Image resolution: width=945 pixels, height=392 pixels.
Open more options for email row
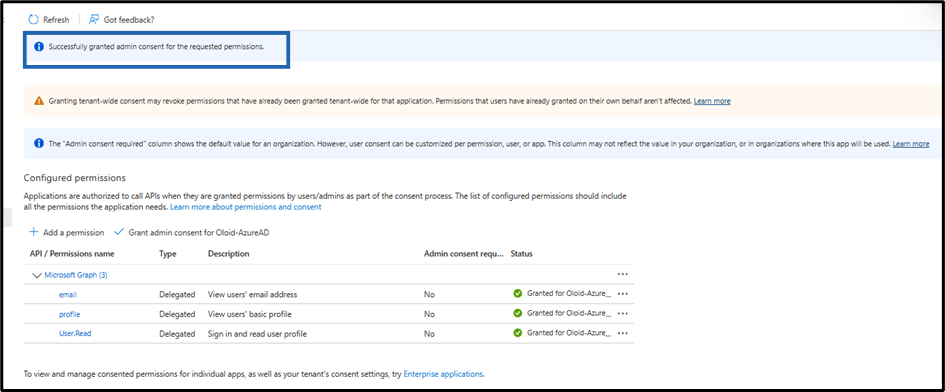pos(623,294)
